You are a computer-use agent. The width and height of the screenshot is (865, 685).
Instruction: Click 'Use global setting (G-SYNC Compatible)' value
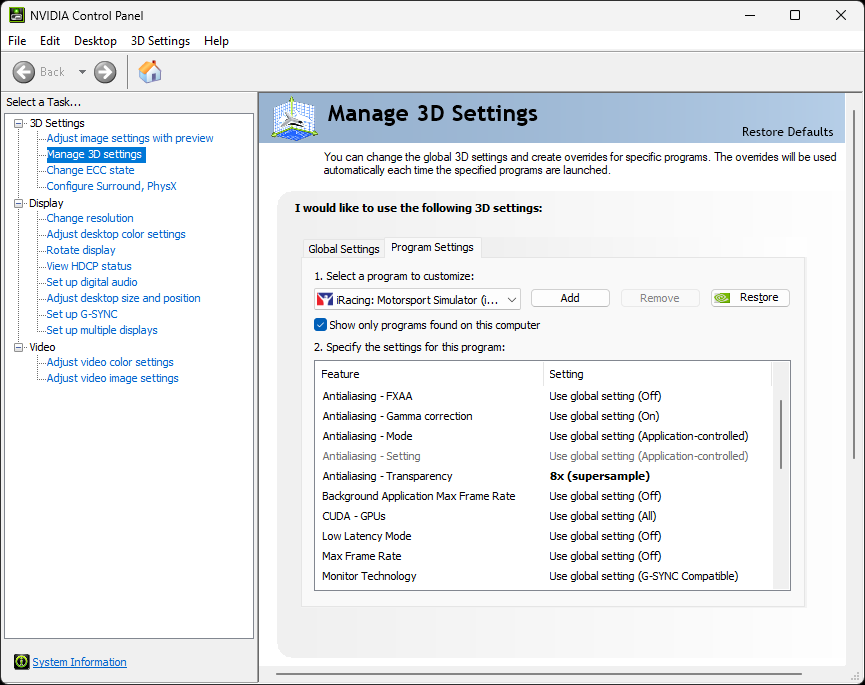pos(644,576)
